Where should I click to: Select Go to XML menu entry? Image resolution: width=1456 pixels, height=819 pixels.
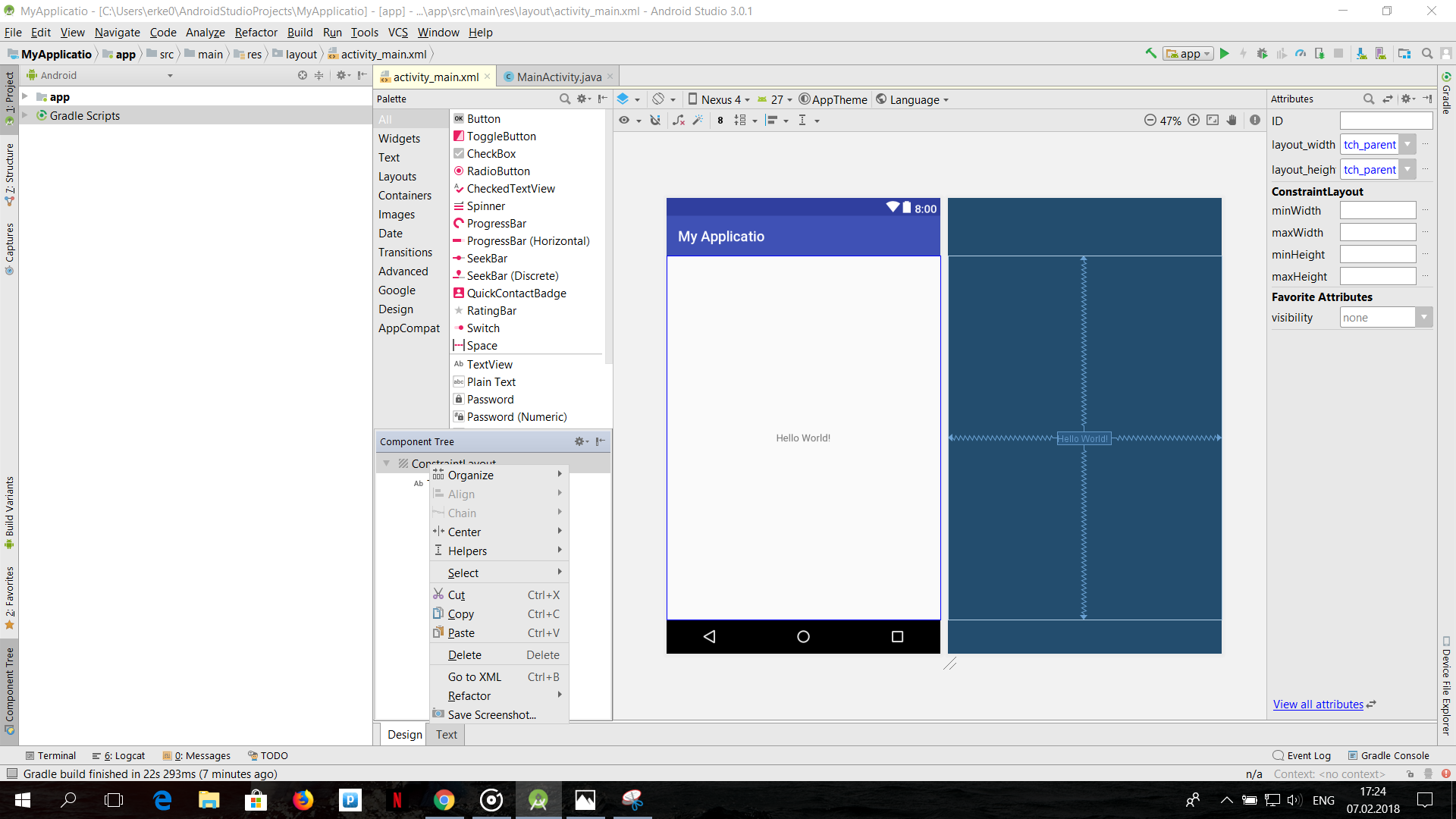[499, 676]
